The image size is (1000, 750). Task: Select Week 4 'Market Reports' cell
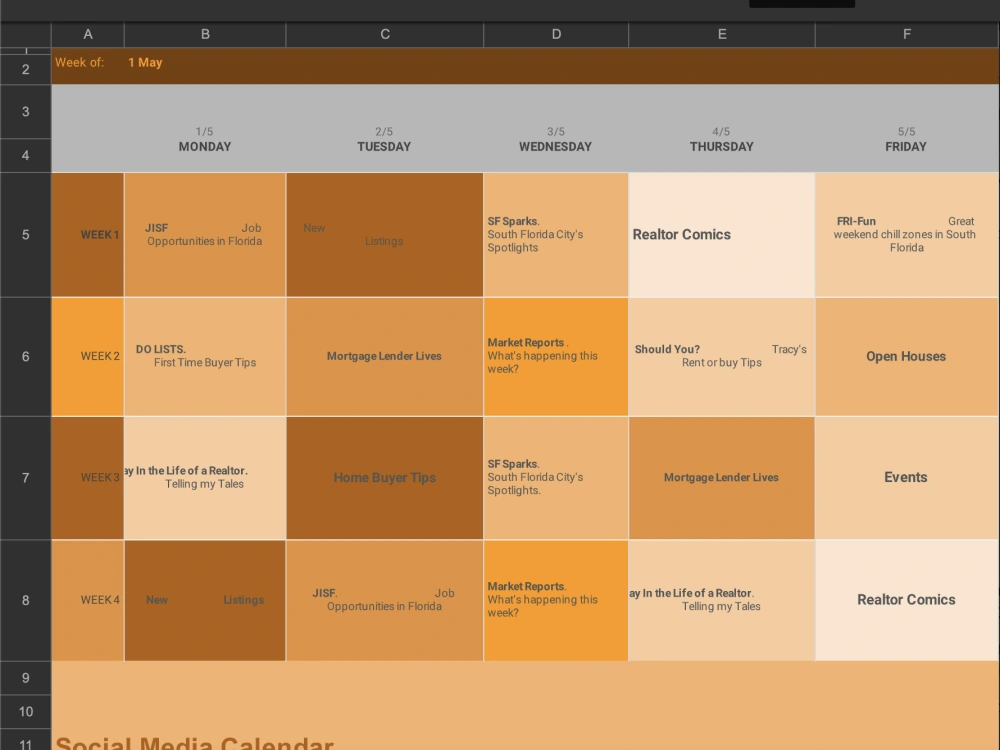coord(556,600)
